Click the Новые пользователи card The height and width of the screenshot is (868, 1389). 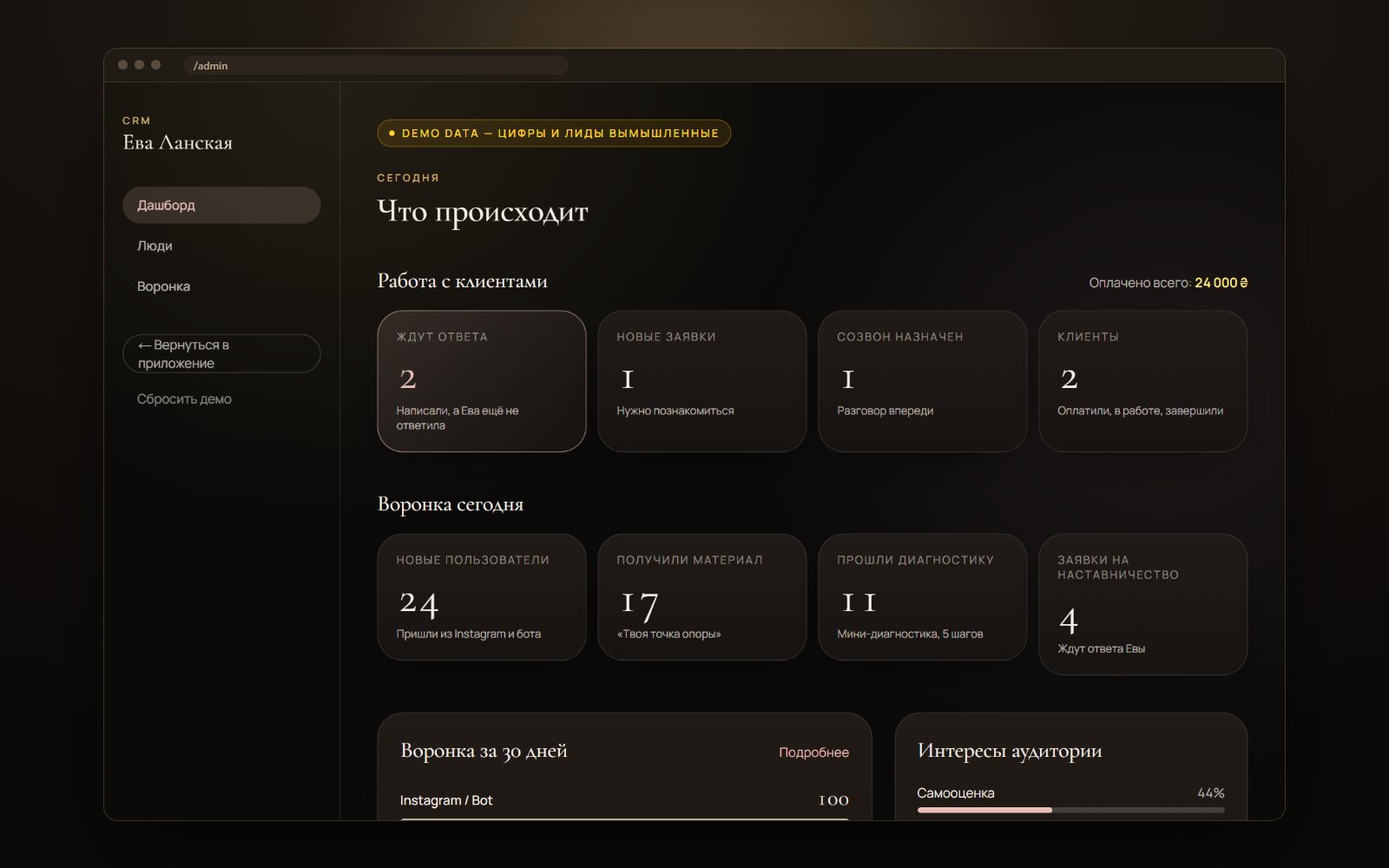482,597
